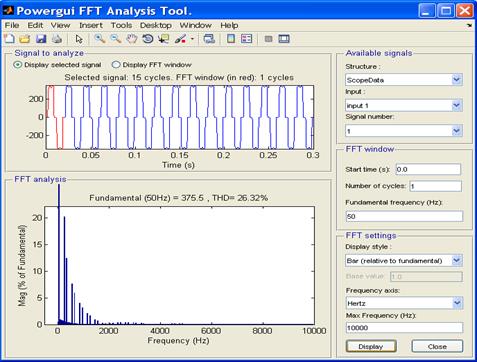
Task: Click the Show Plot Tools icon
Action: [284, 39]
